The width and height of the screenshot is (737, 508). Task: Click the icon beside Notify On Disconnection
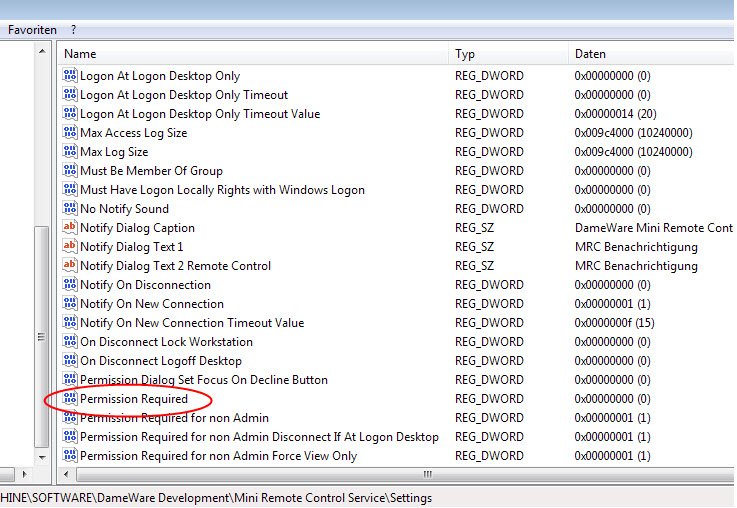[70, 285]
